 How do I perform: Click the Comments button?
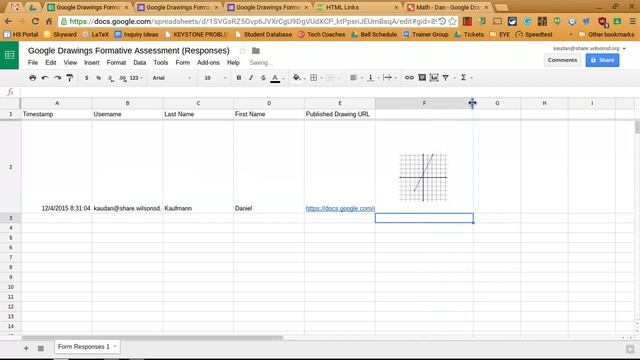coord(562,60)
